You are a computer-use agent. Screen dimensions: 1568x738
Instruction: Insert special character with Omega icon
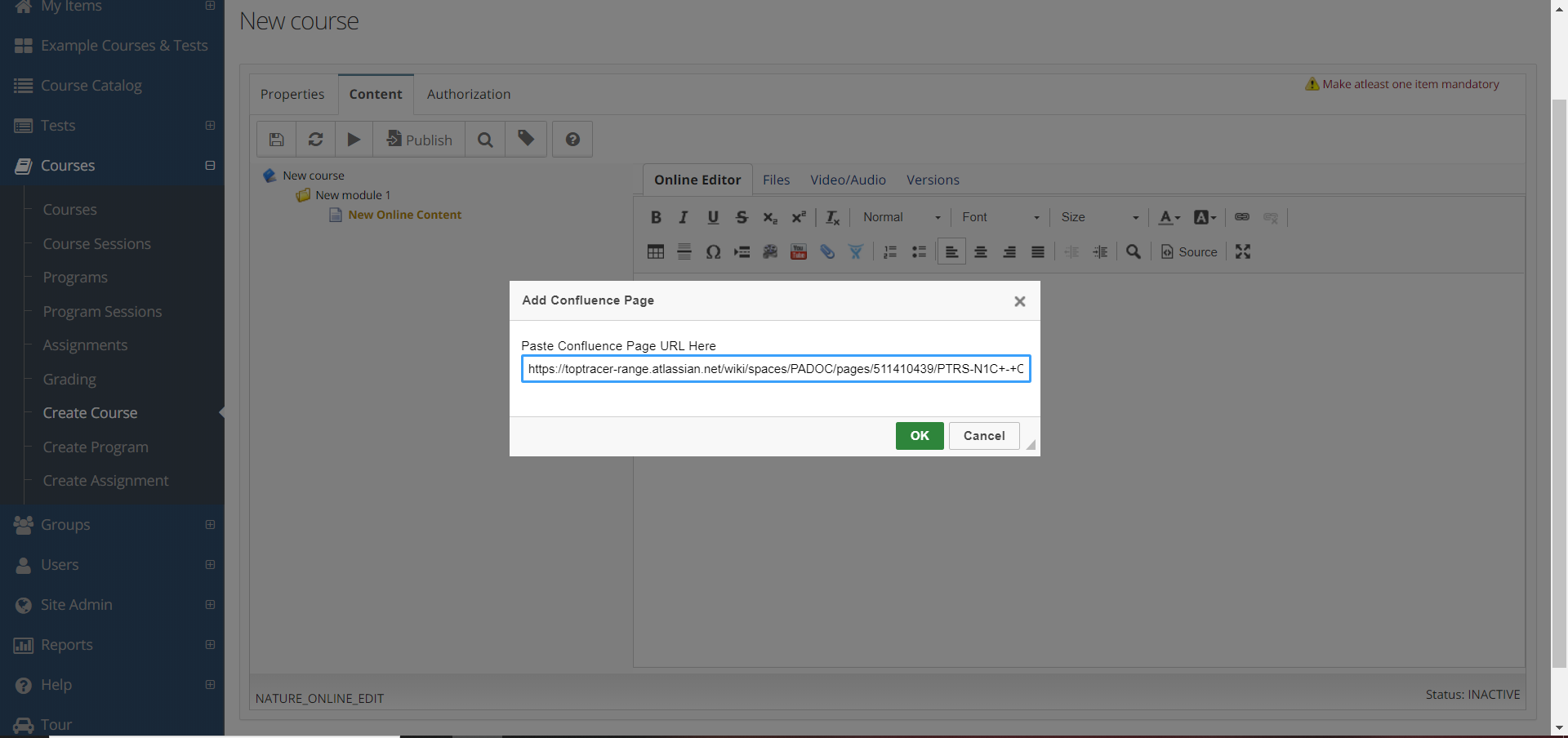[x=713, y=251]
